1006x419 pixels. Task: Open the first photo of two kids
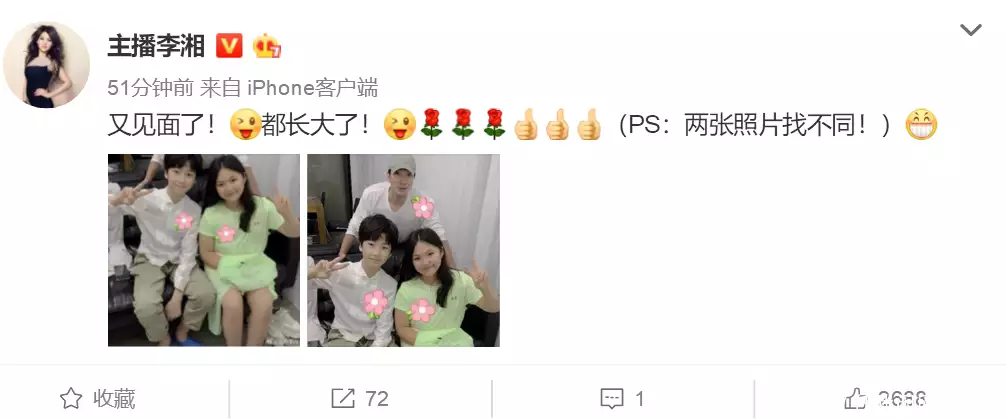click(203, 250)
